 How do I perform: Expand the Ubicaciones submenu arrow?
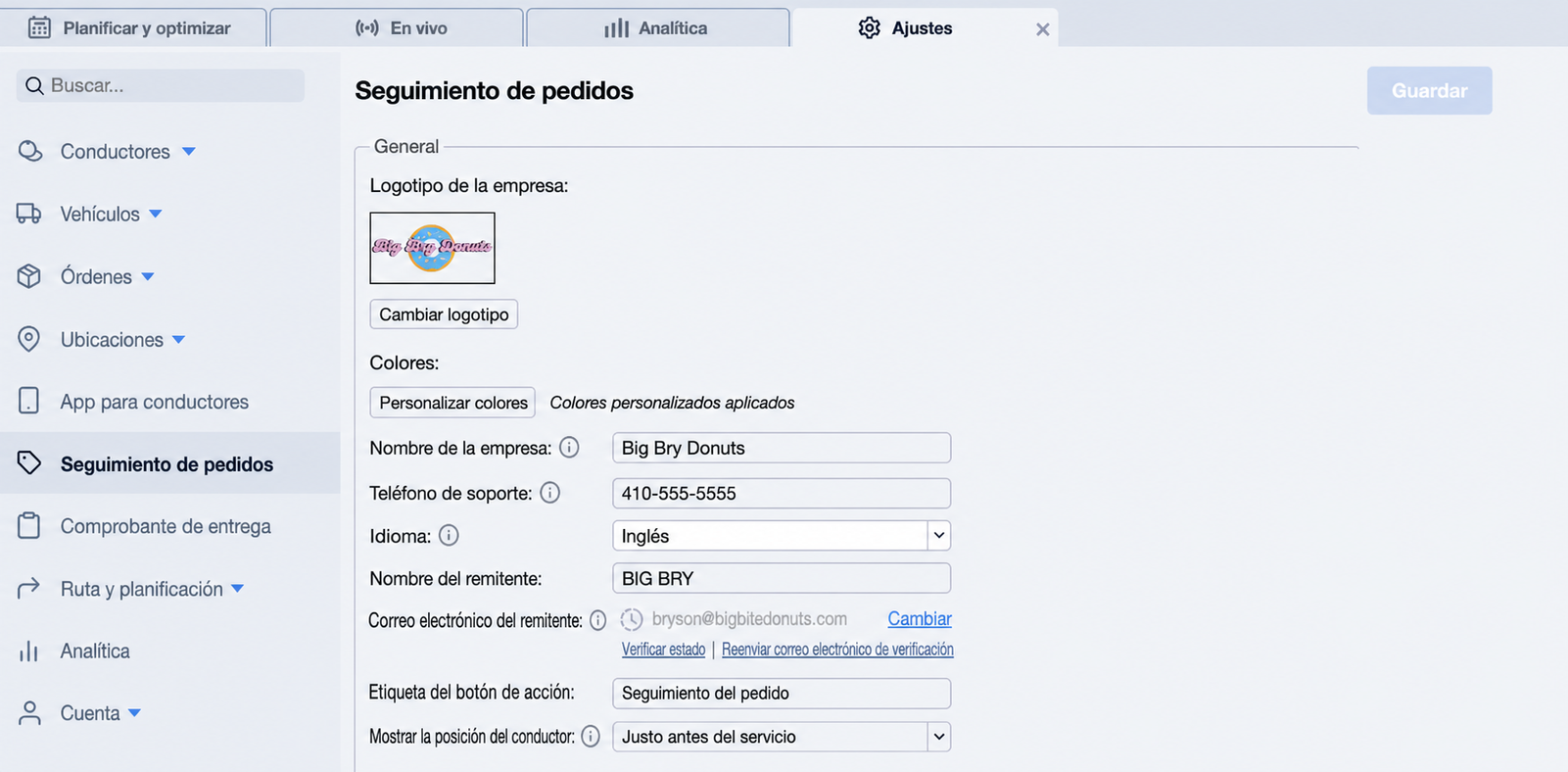(178, 340)
